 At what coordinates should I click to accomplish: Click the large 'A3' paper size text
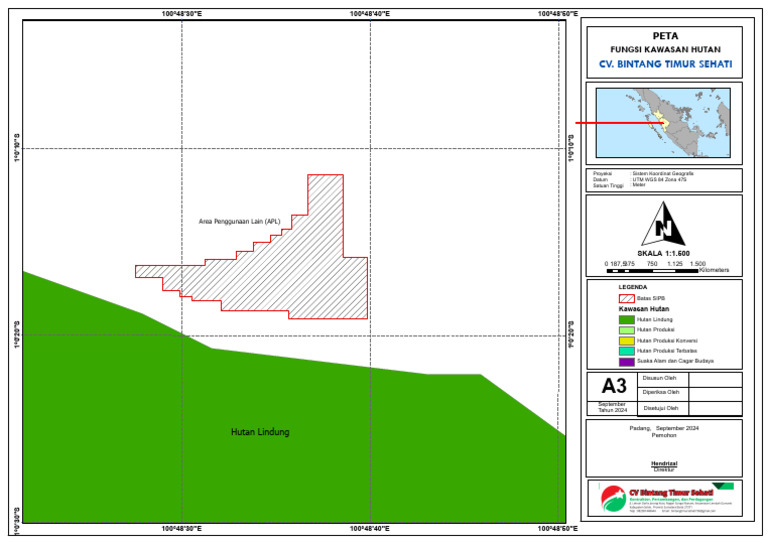(614, 386)
